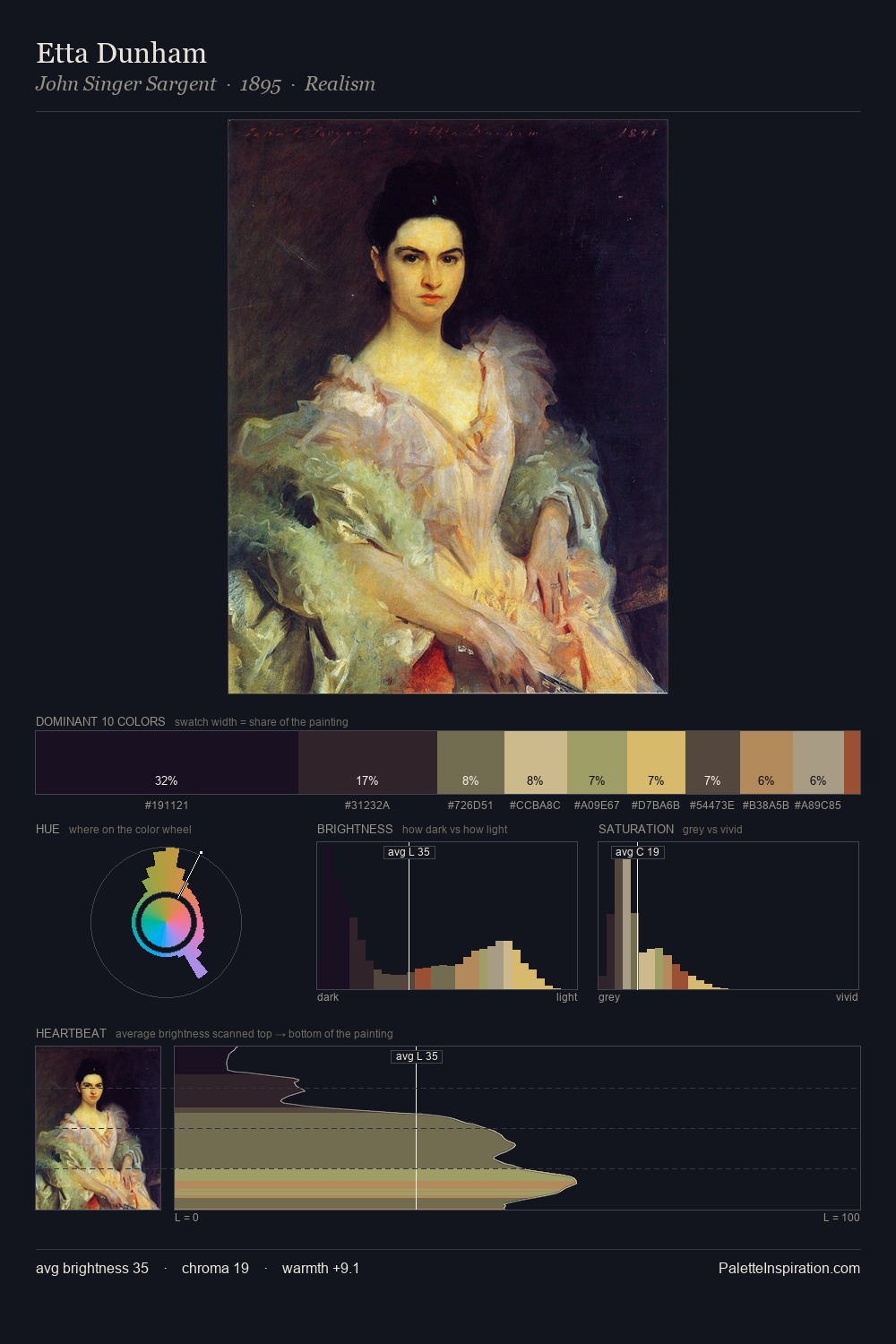Viewport: 896px width, 1344px height.
Task: Click 'chroma 19' in footer
Action: pyautogui.click(x=215, y=1268)
